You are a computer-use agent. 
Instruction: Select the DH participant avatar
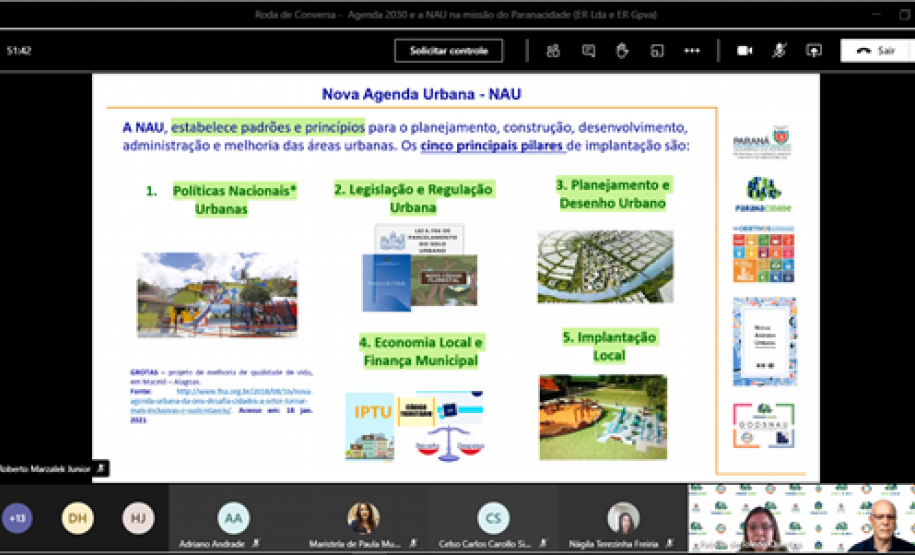78,518
